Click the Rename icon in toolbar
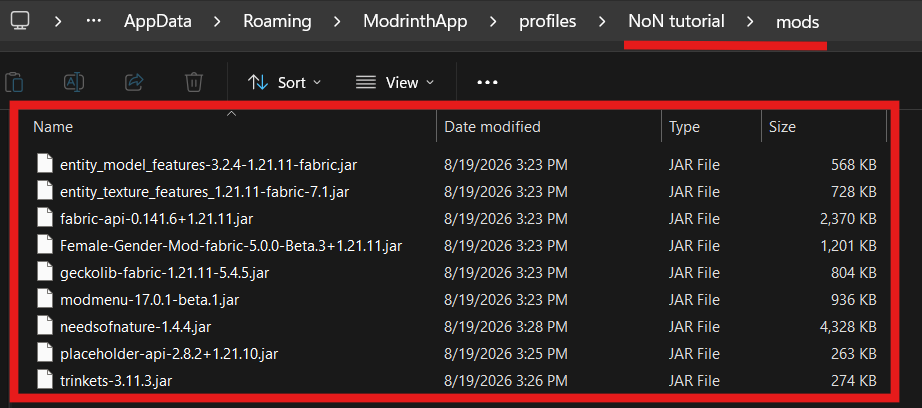922x408 pixels. tap(74, 82)
